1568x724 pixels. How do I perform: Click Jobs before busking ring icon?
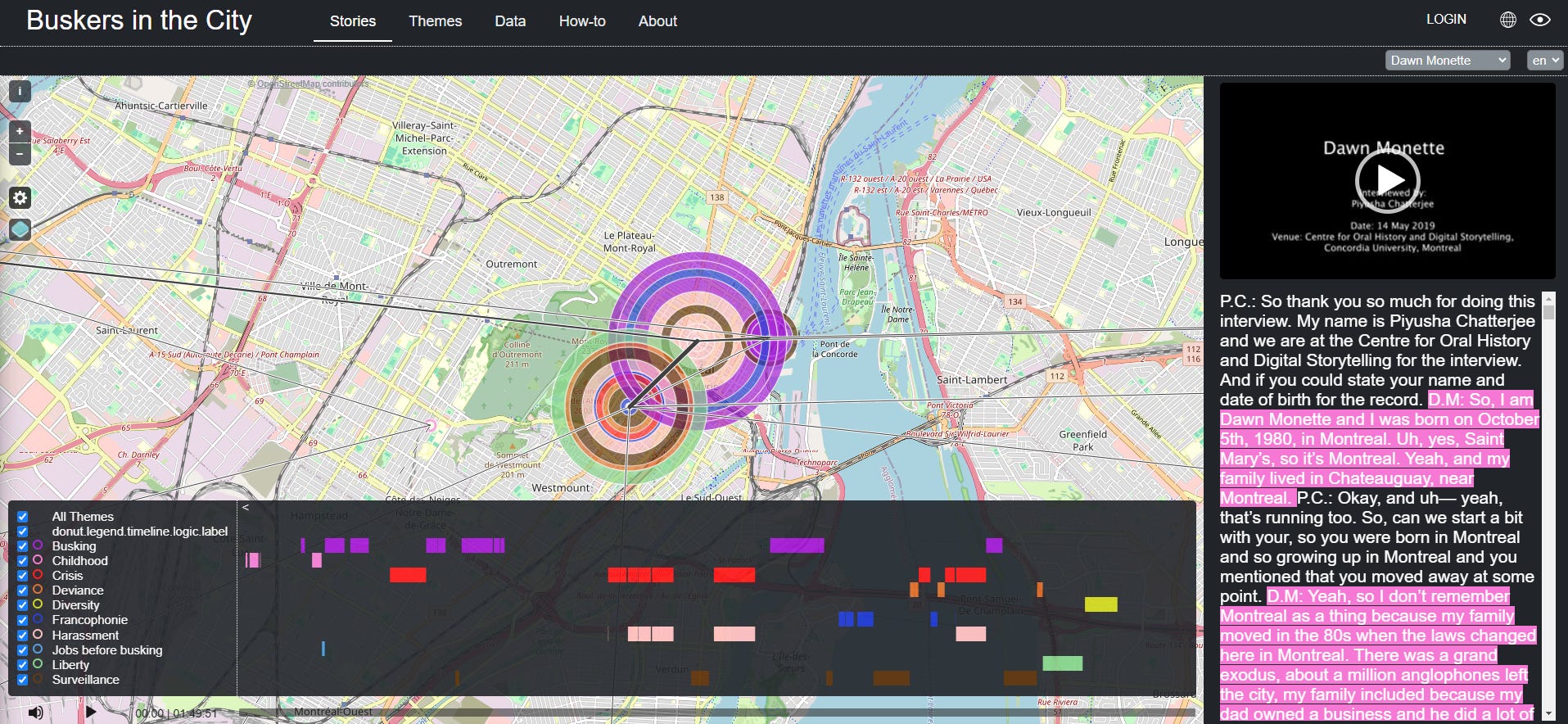(38, 649)
